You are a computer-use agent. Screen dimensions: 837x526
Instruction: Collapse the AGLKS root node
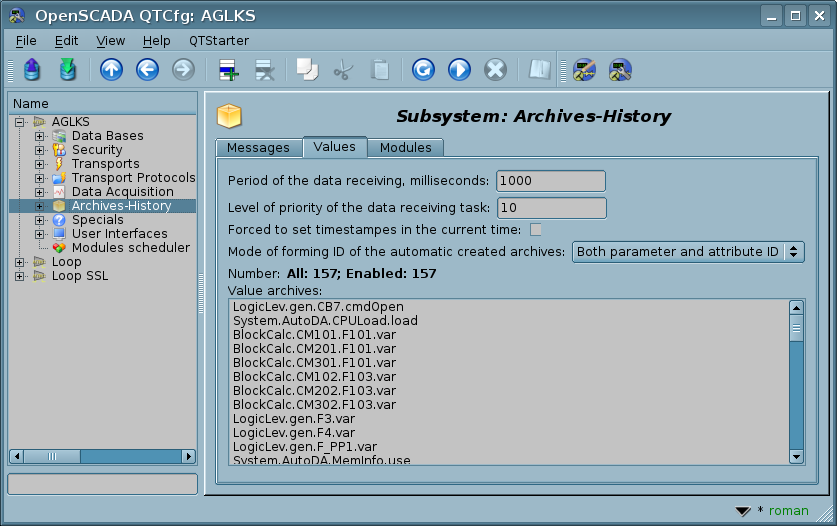(20, 122)
